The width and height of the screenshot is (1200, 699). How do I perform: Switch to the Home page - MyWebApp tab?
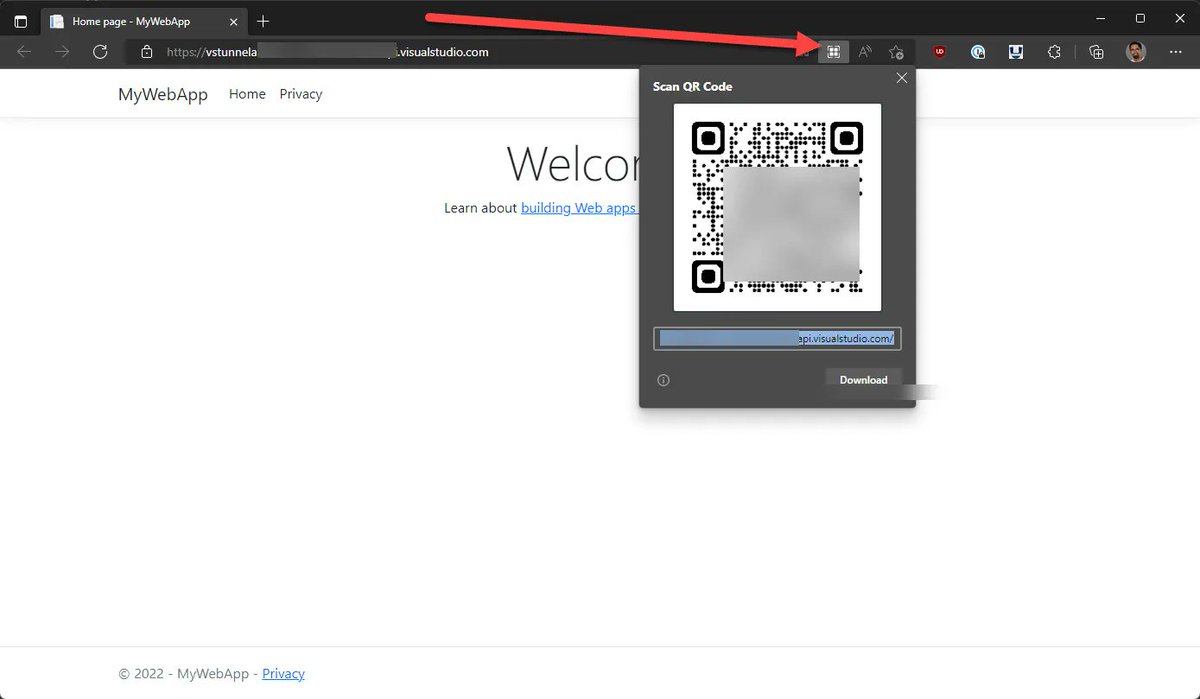click(130, 20)
